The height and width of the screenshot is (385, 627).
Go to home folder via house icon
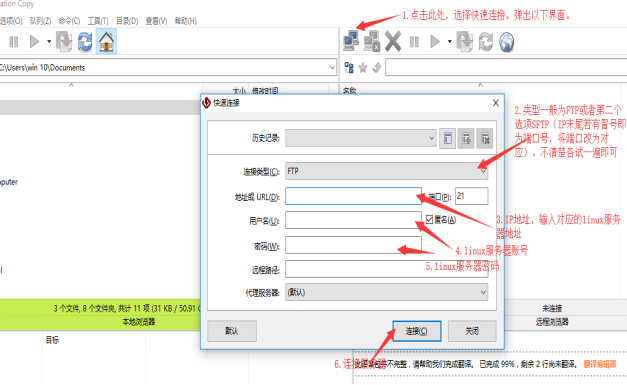coord(106,41)
